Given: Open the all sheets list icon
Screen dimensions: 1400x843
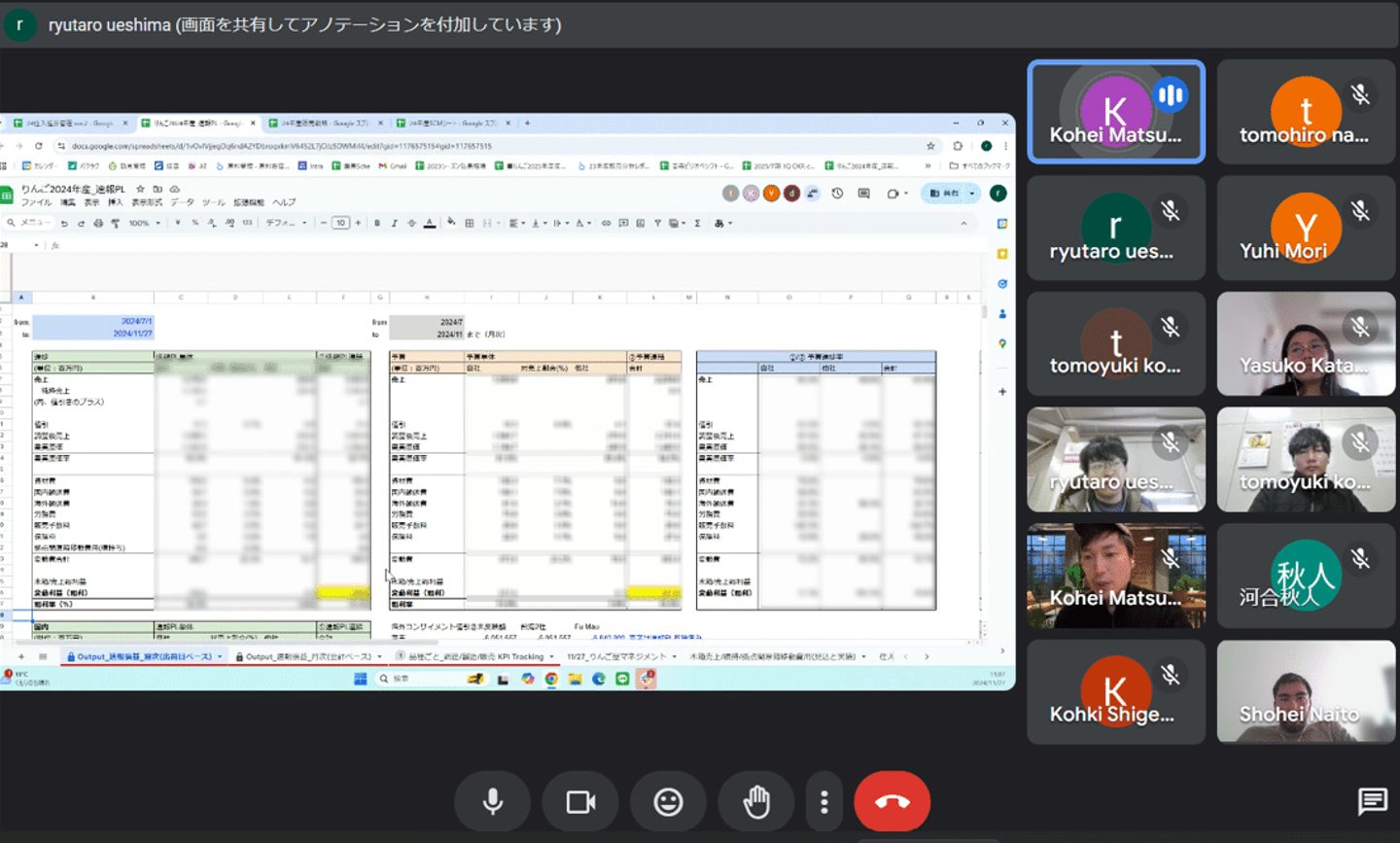Looking at the screenshot, I should (x=42, y=657).
